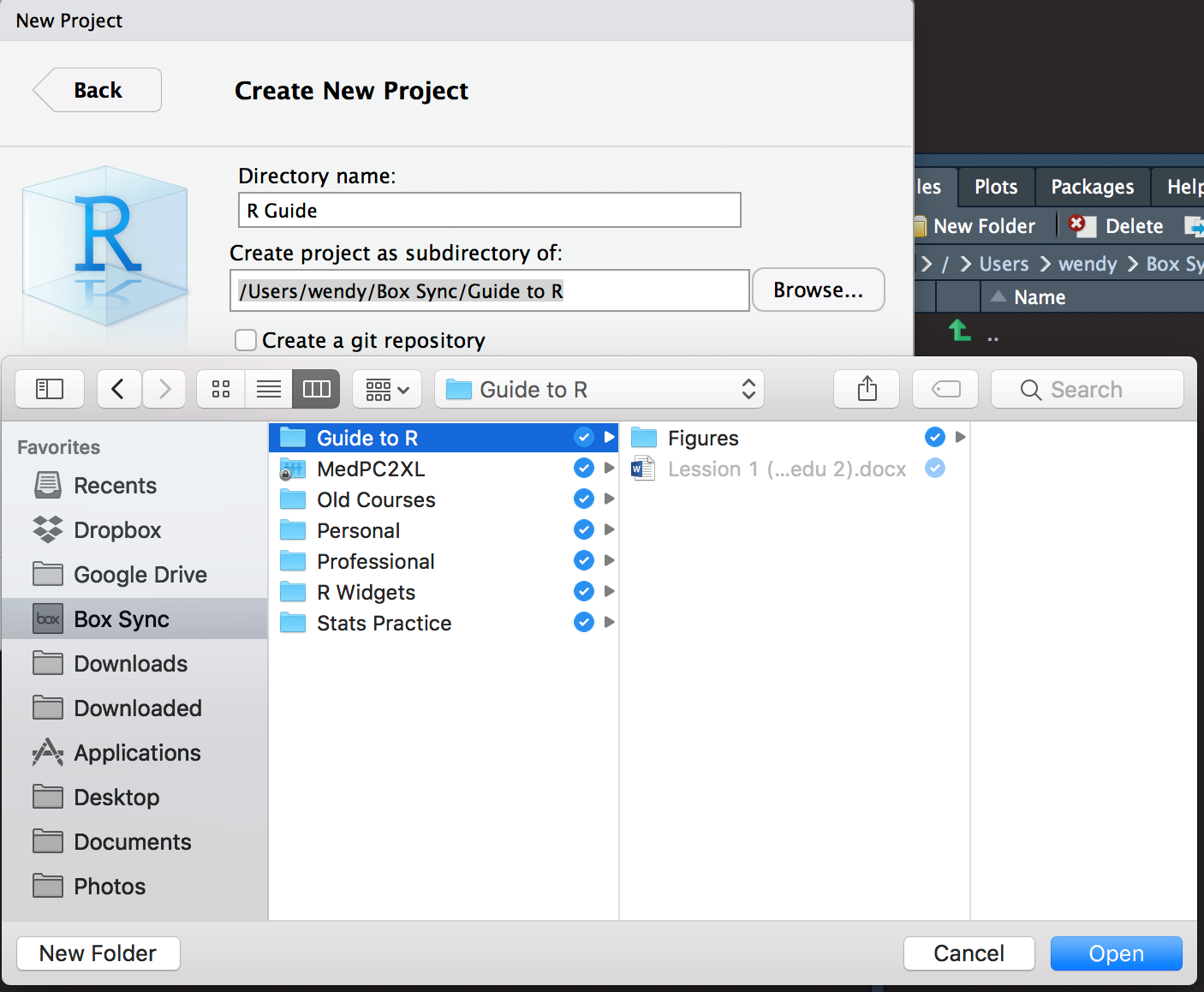Select Dropbox in Favorites sidebar

coord(117,530)
